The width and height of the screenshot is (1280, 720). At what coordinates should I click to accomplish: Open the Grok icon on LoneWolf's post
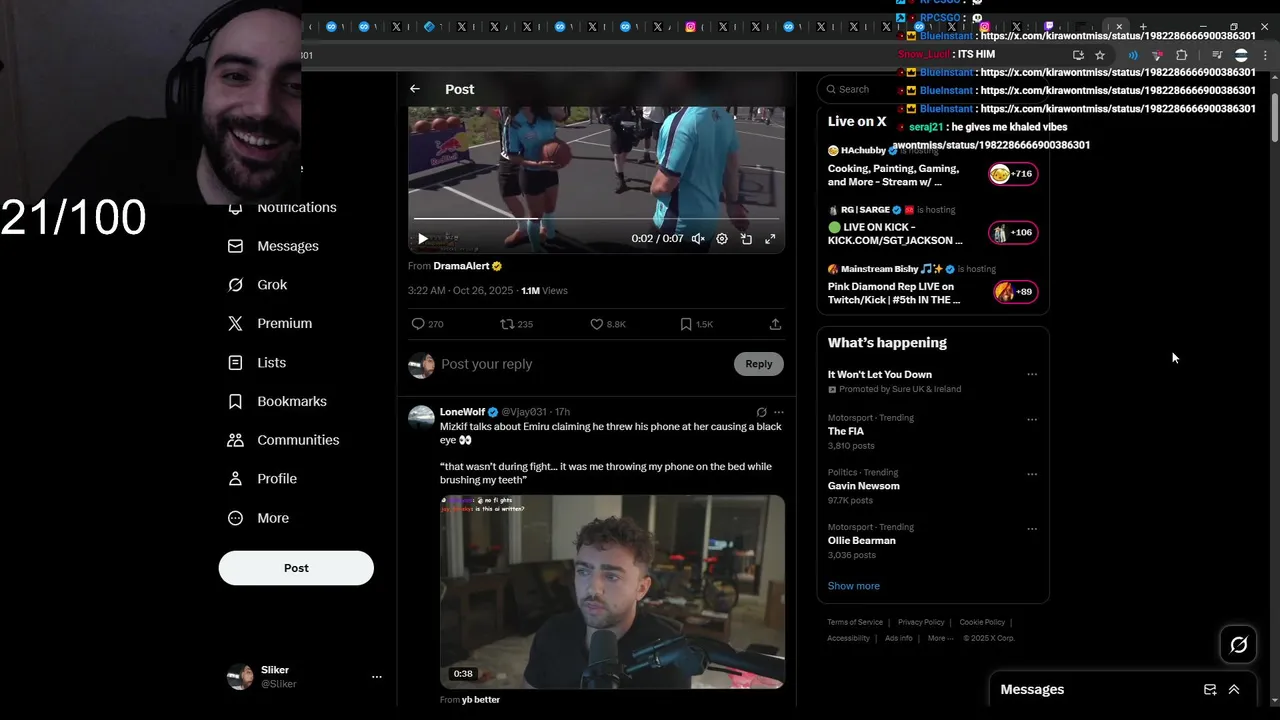762,412
